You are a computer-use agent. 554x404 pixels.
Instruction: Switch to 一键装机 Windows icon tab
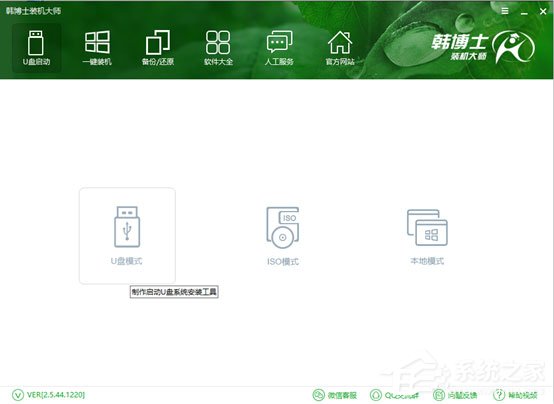click(x=97, y=42)
